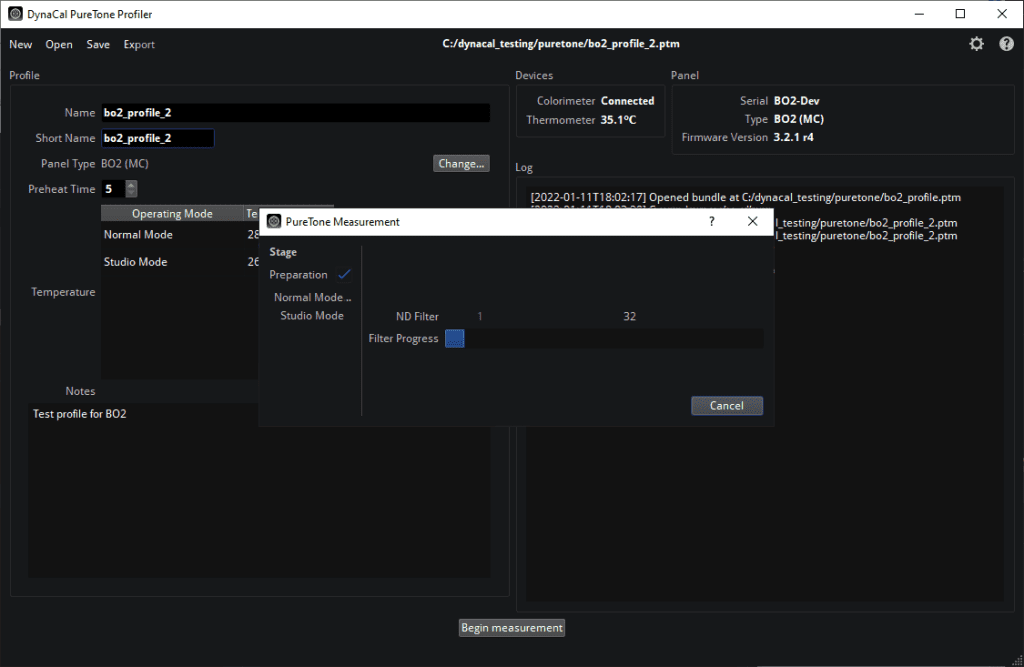Select the Preparation stage
This screenshot has width=1024, height=667.
[298, 275]
